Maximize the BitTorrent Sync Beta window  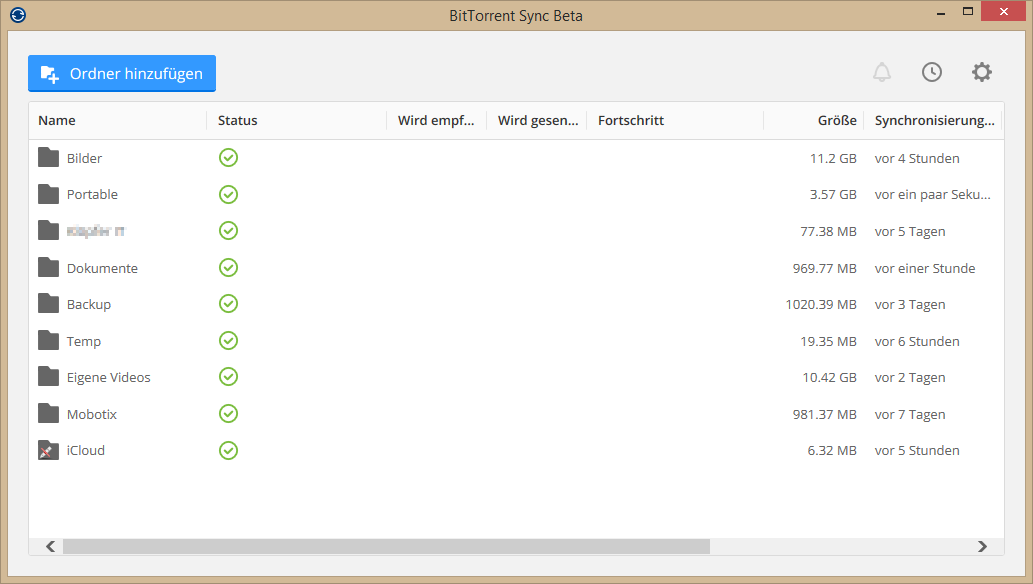[x=968, y=12]
